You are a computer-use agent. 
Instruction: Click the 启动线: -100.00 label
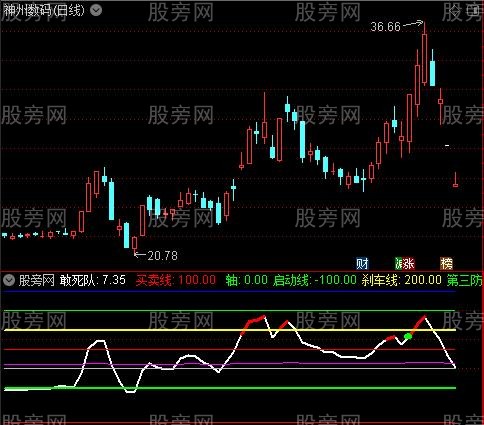pos(315,280)
